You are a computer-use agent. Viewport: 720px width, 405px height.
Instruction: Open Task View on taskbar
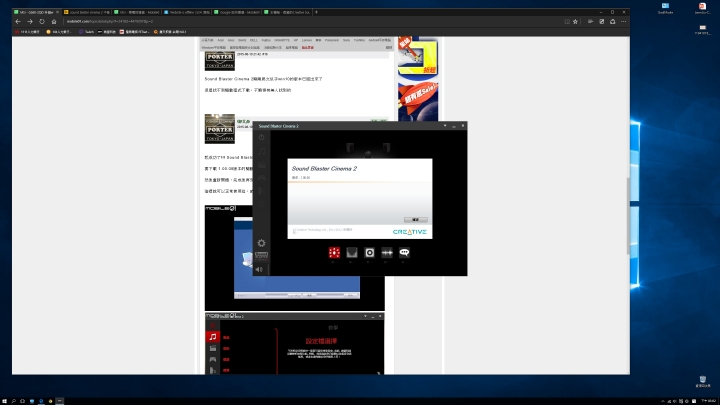click(22, 401)
